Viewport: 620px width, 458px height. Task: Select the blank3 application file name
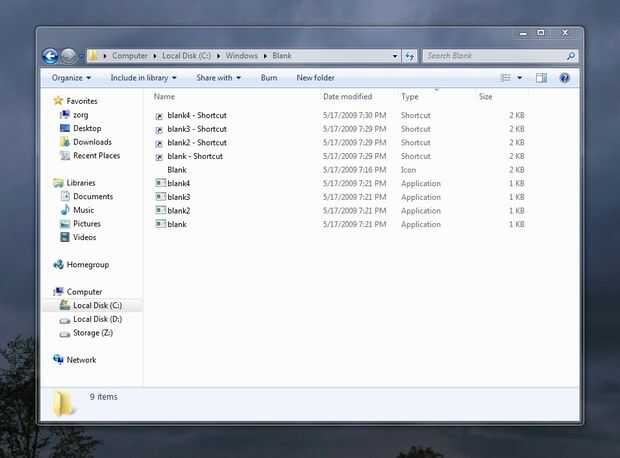tap(179, 197)
